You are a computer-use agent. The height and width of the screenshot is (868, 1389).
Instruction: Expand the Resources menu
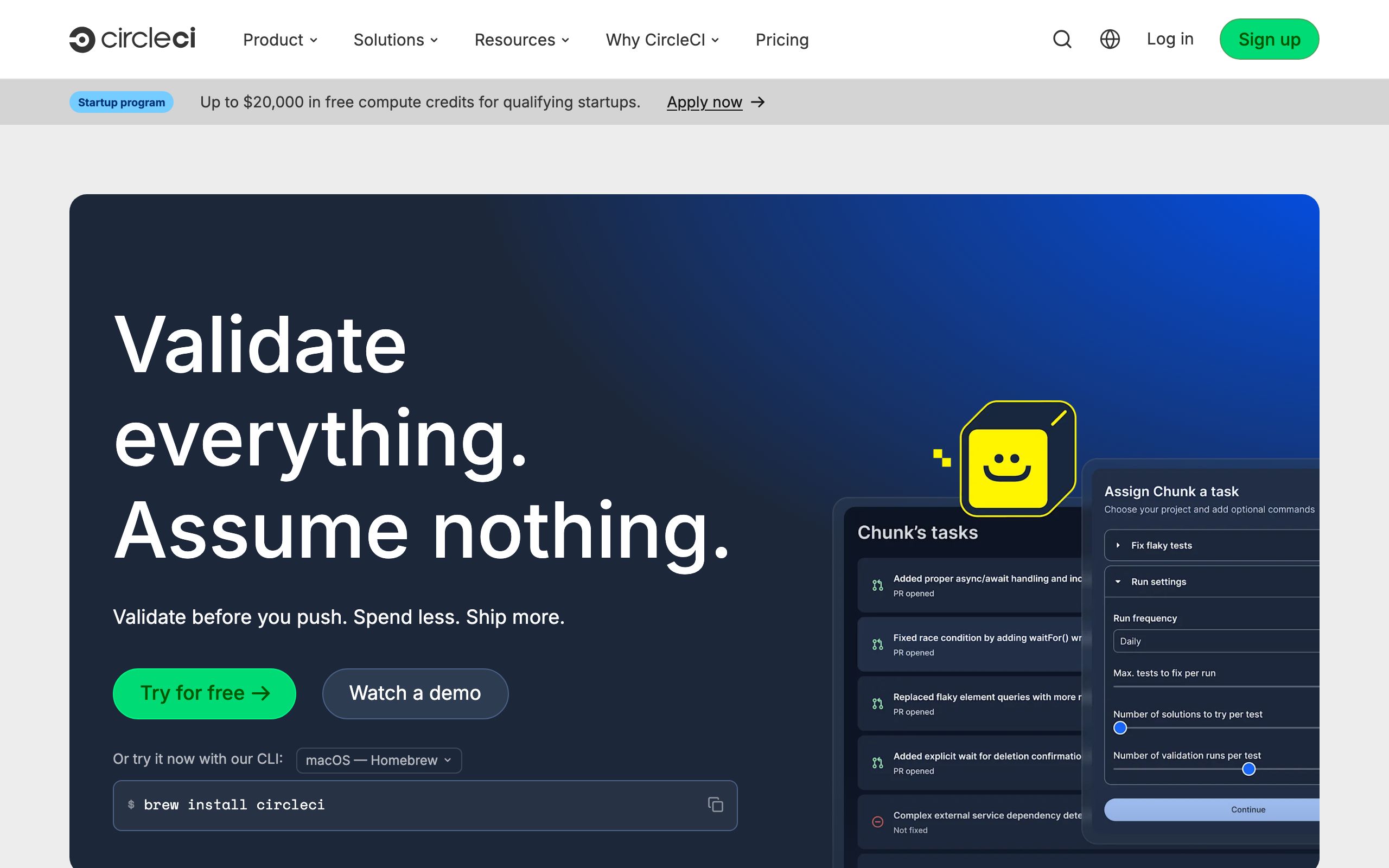pos(522,40)
